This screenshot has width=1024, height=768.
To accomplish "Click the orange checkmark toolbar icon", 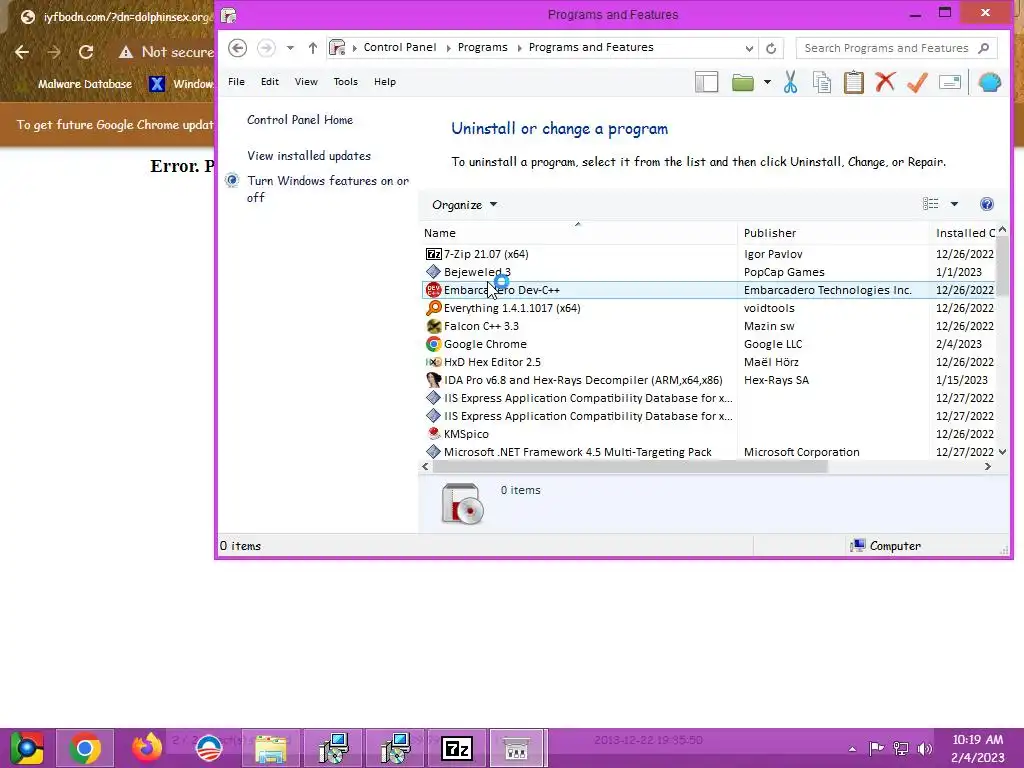I will [x=918, y=82].
